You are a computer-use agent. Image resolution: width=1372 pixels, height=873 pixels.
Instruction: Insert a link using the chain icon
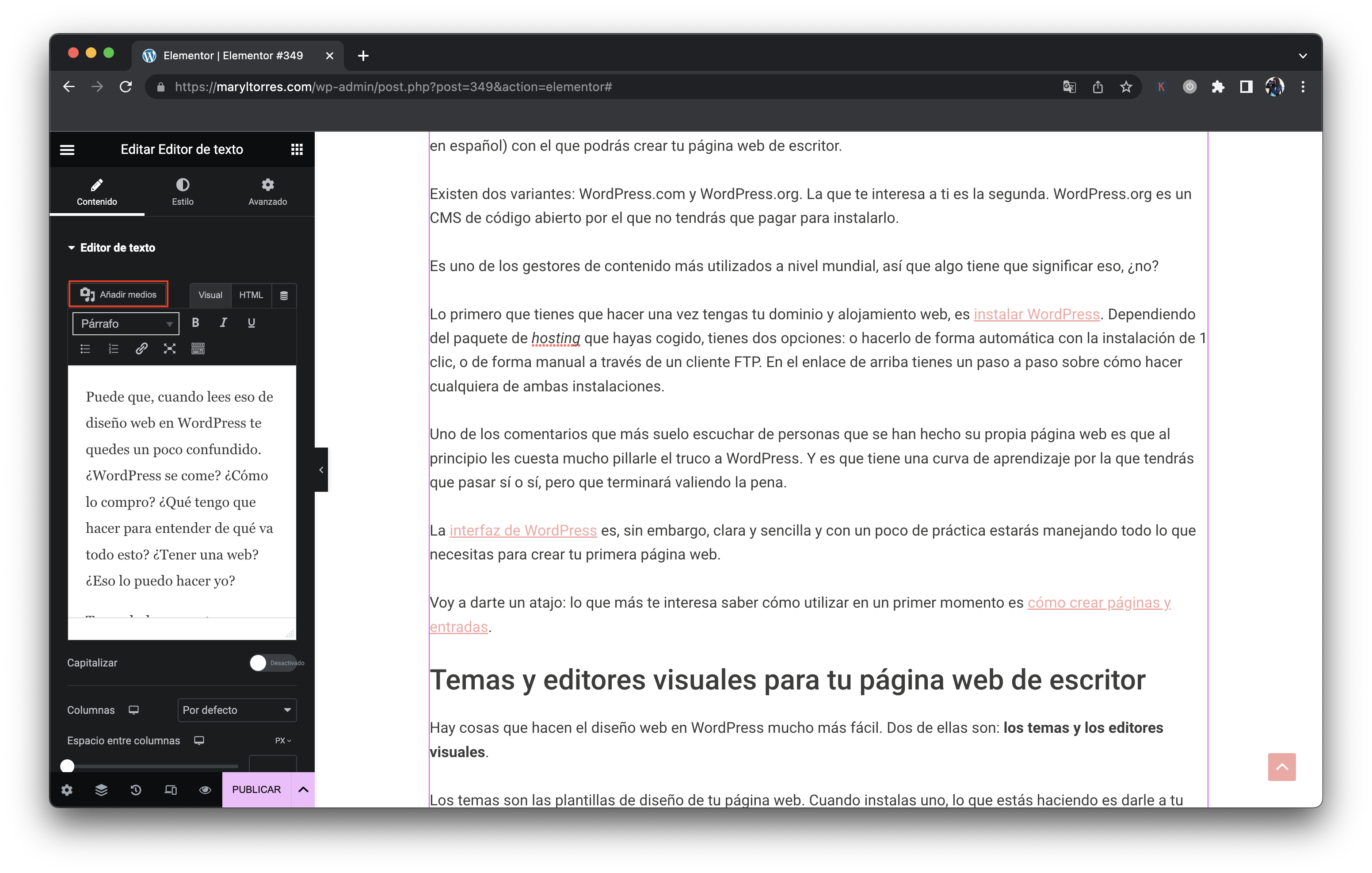tap(141, 348)
